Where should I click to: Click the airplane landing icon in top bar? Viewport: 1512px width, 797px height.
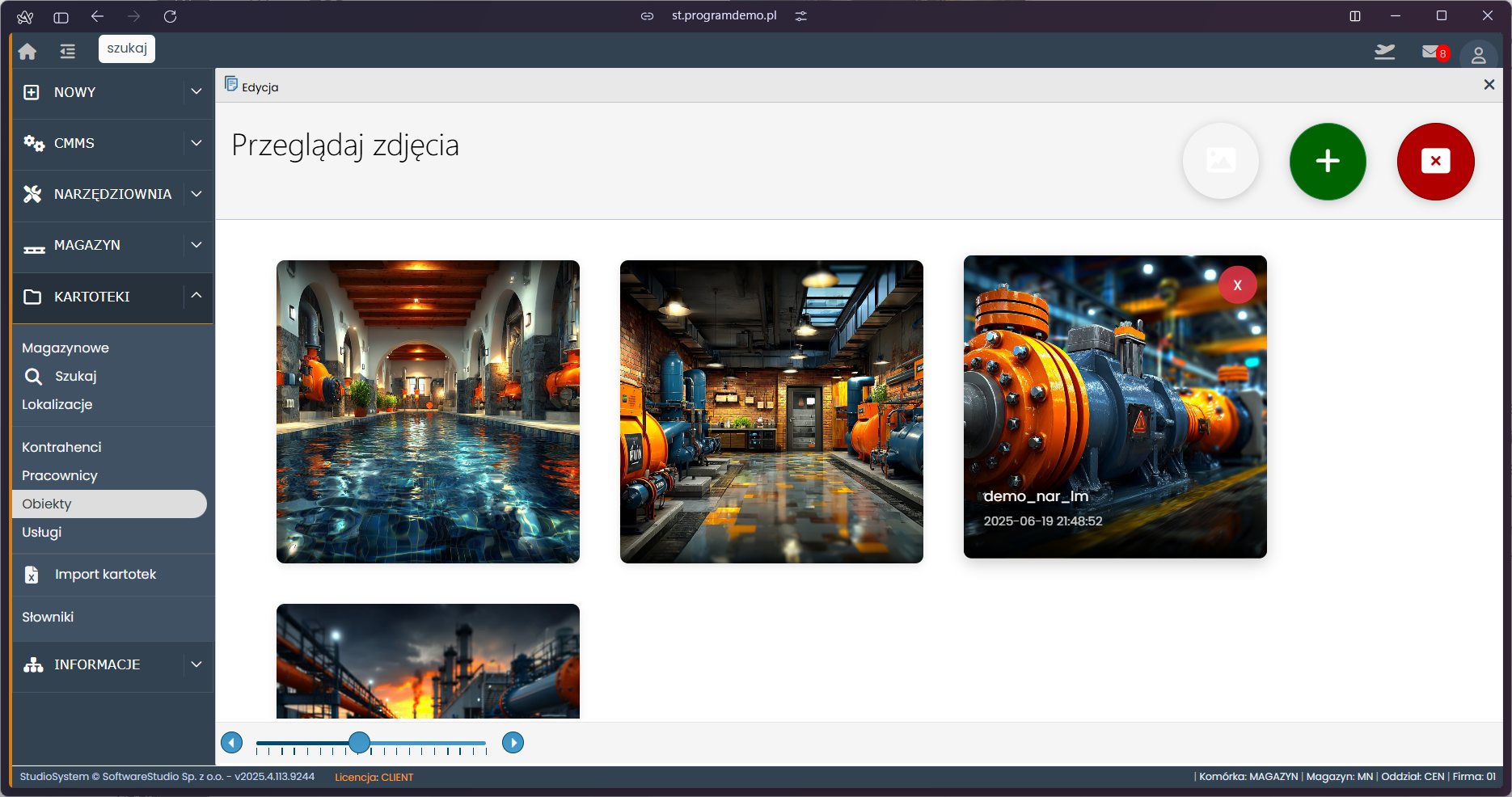point(1384,53)
